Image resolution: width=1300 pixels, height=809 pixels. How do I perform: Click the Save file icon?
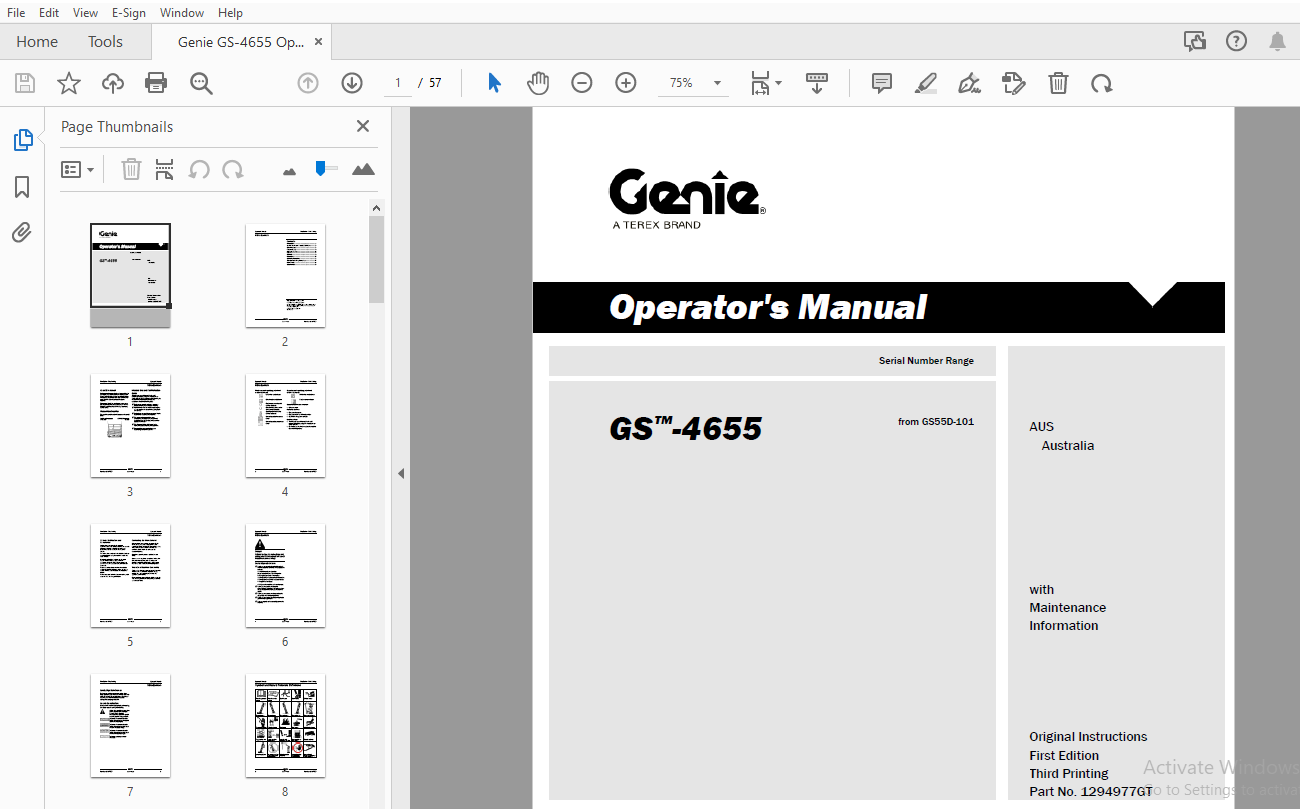click(24, 83)
